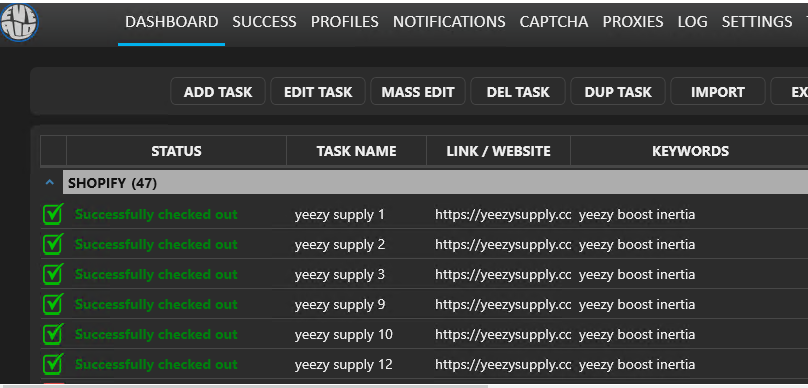Image resolution: width=808 pixels, height=388 pixels.
Task: Select the yeezy supply 1 task name
Action: tap(340, 214)
